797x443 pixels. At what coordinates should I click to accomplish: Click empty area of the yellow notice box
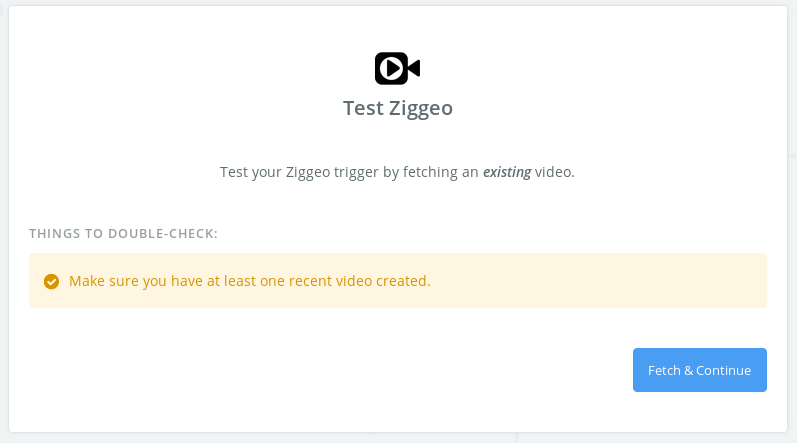coord(598,280)
